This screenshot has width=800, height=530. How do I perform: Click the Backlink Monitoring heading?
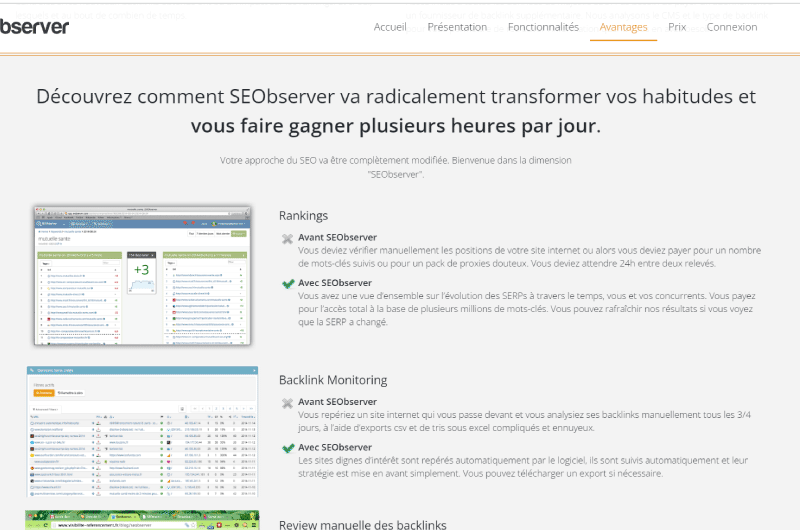[x=333, y=380]
